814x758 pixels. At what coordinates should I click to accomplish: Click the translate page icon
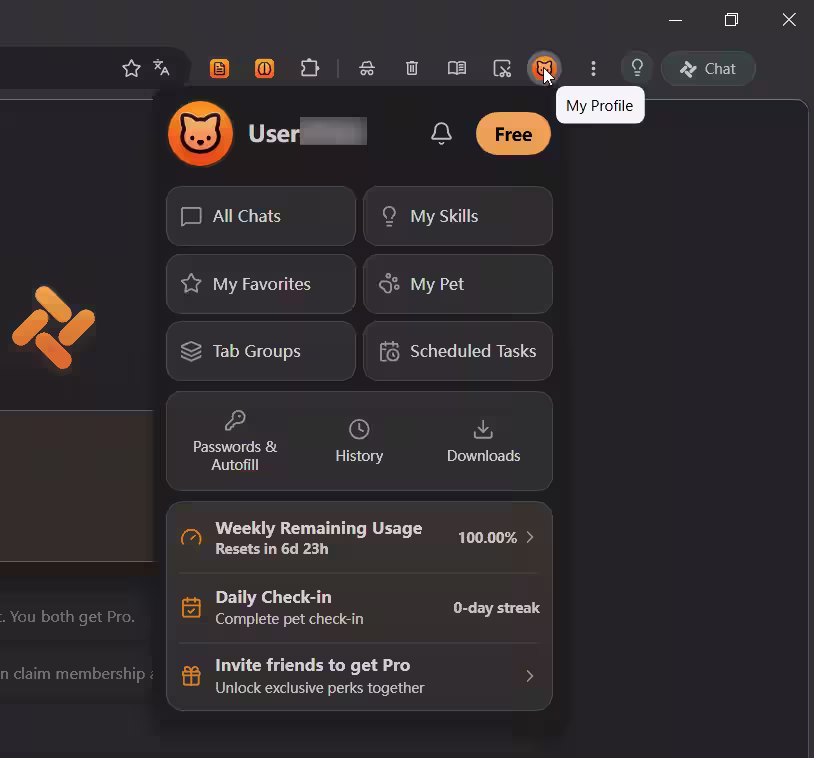161,67
